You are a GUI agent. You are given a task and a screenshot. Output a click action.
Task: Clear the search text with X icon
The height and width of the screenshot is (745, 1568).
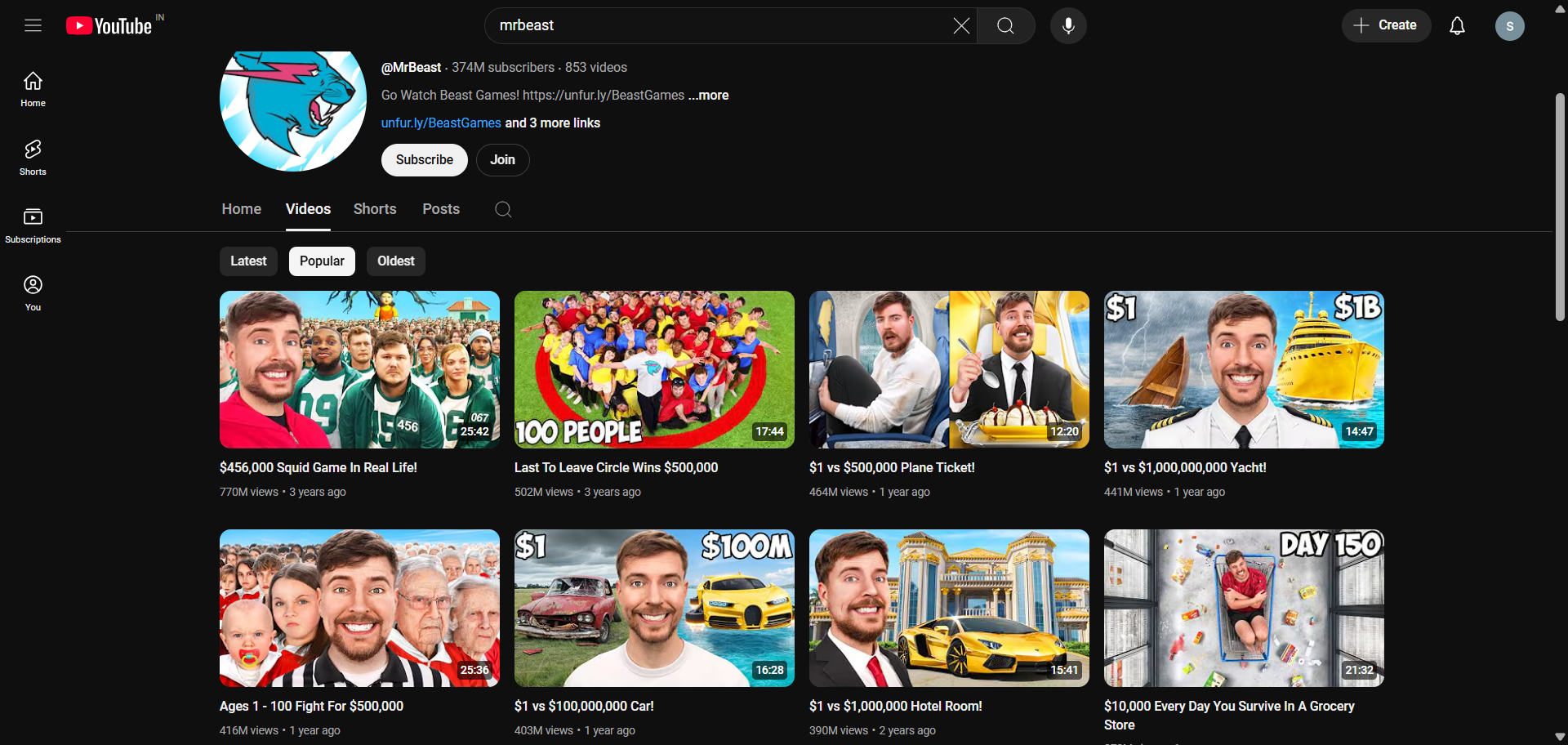[x=961, y=26]
